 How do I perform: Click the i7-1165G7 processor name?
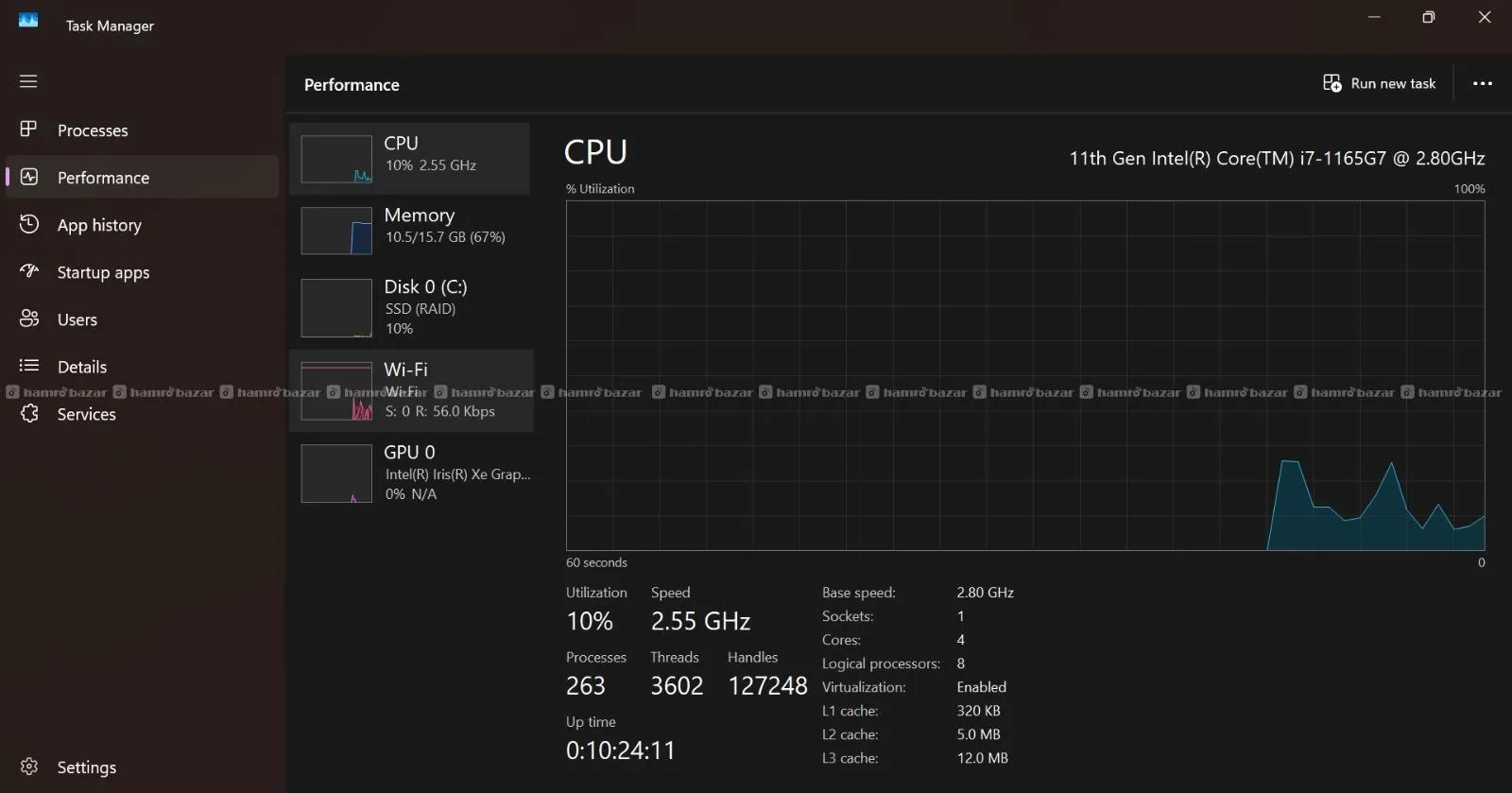click(1277, 159)
